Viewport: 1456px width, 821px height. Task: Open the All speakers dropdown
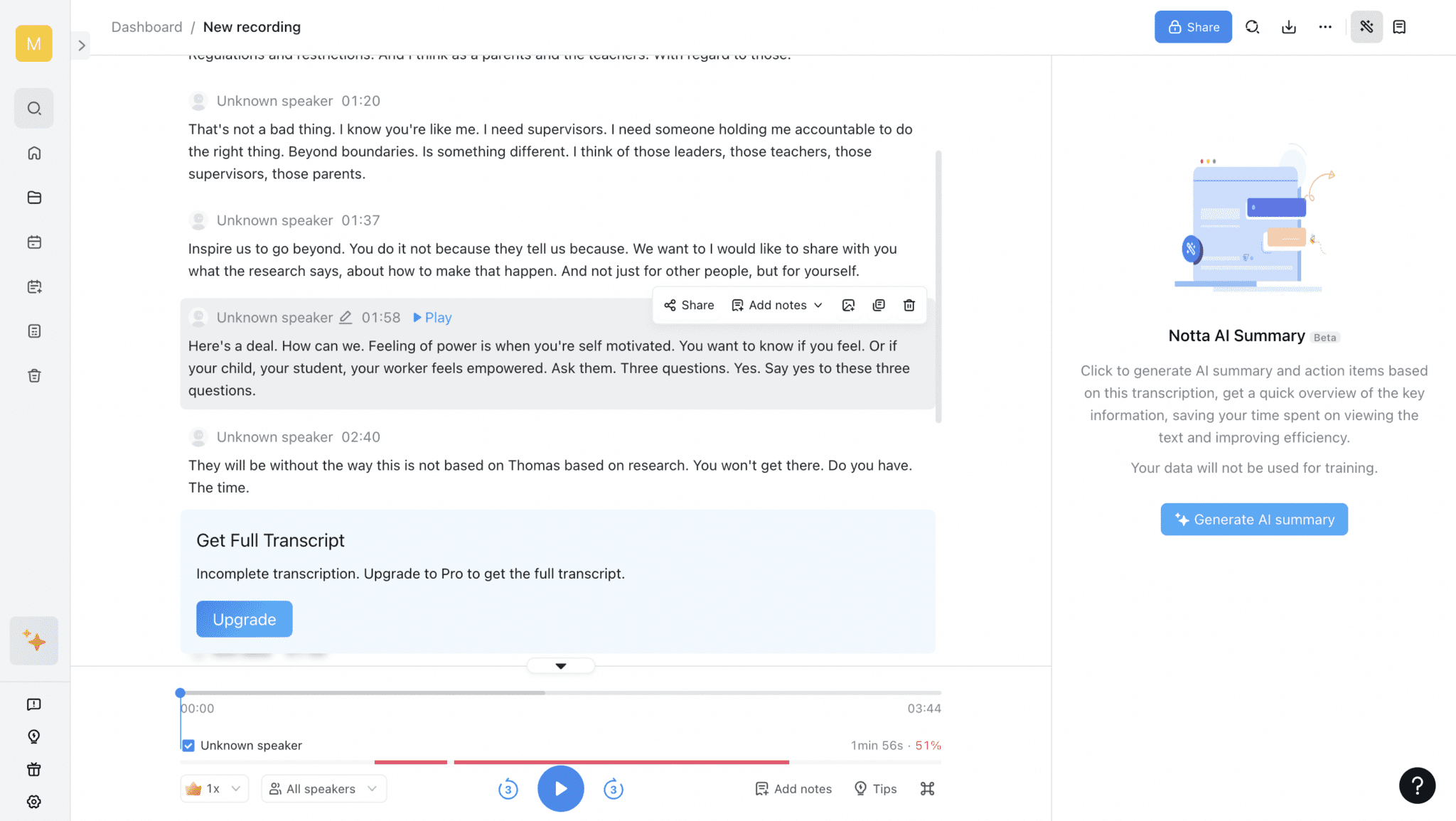[x=323, y=788]
